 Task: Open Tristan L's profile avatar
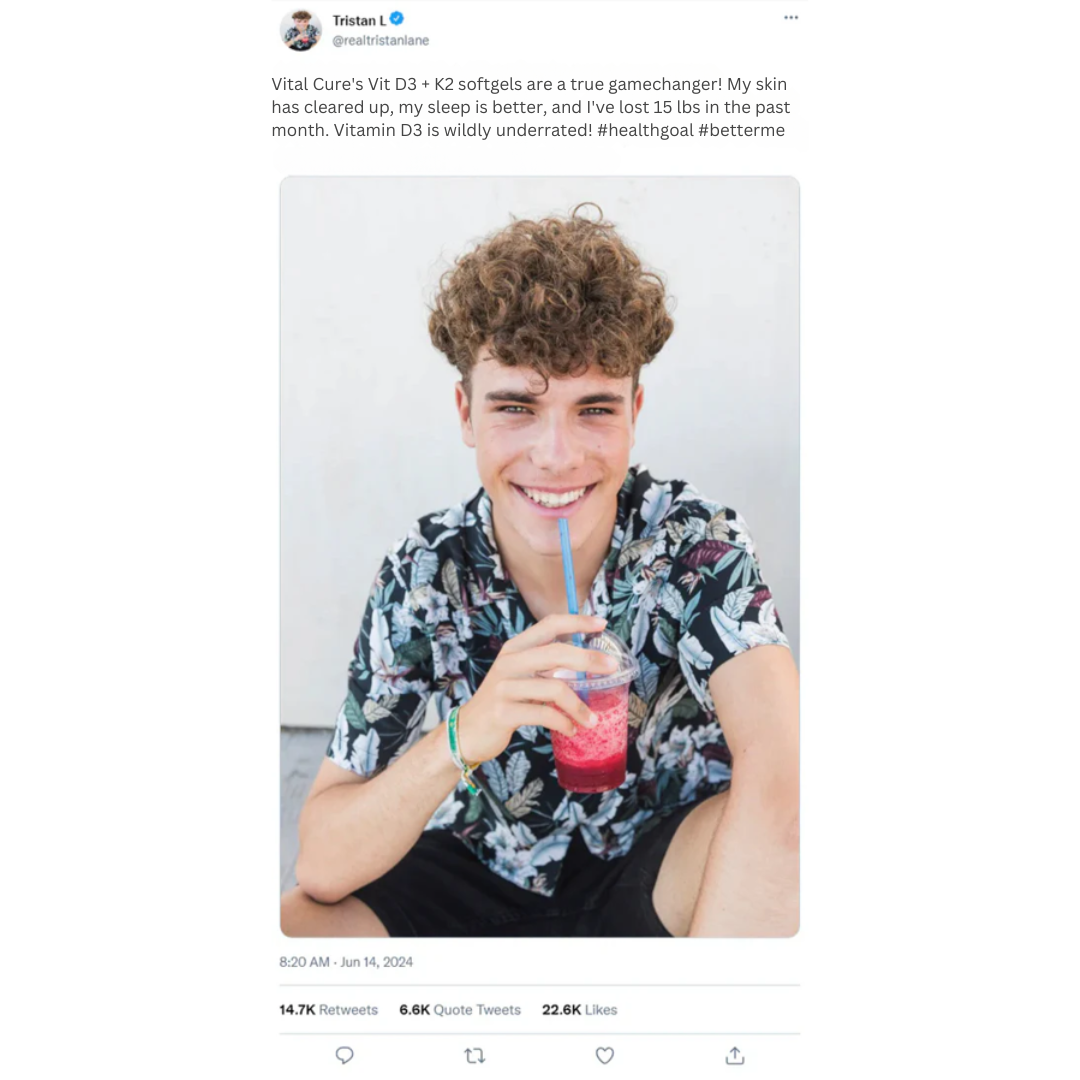(x=301, y=30)
